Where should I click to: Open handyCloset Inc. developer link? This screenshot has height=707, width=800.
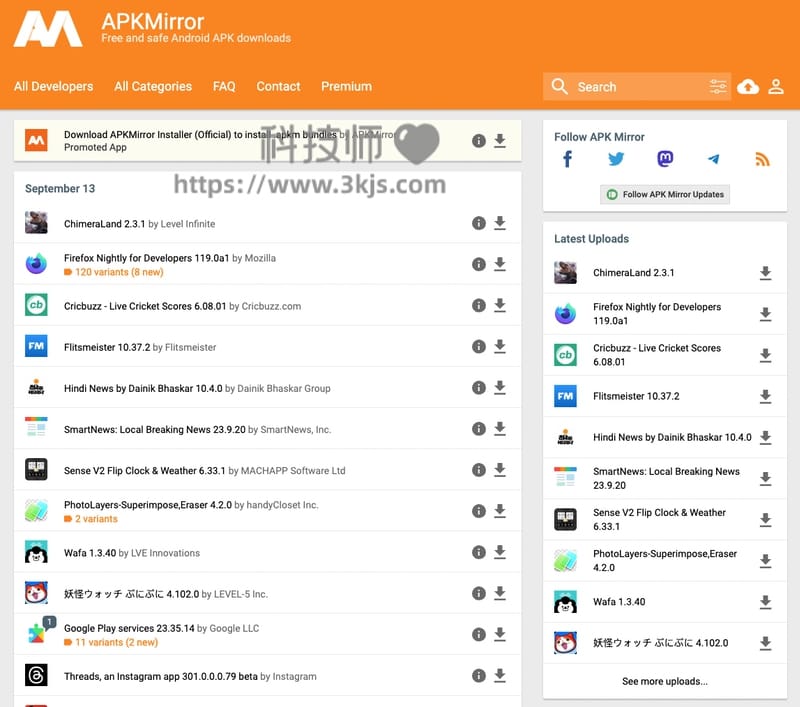pyautogui.click(x=282, y=505)
